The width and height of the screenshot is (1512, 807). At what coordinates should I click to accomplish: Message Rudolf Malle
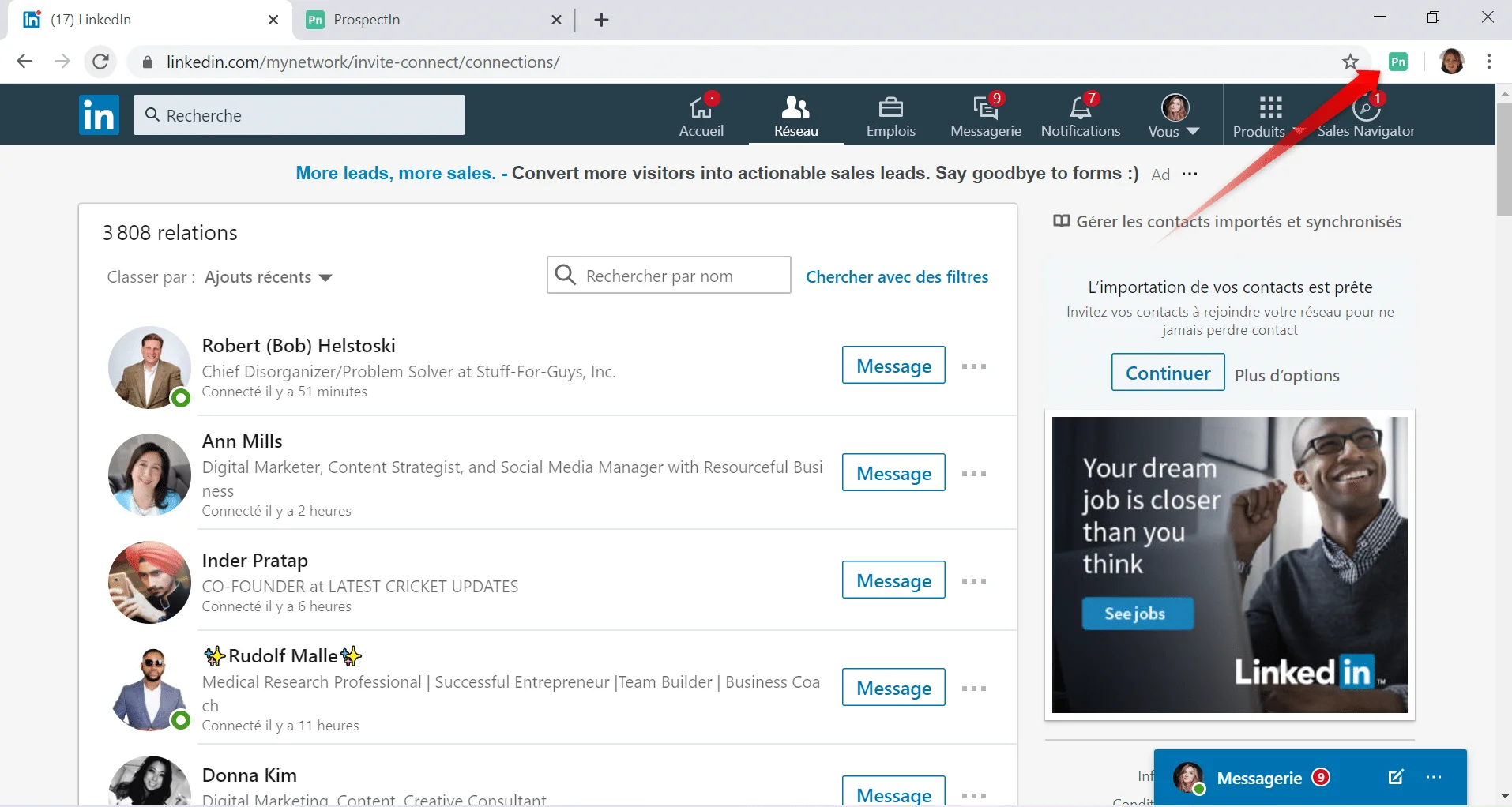click(893, 688)
